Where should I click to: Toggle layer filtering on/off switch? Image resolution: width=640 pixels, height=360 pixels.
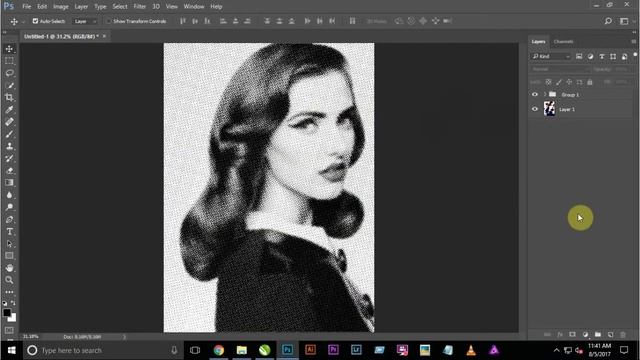pos(635,55)
